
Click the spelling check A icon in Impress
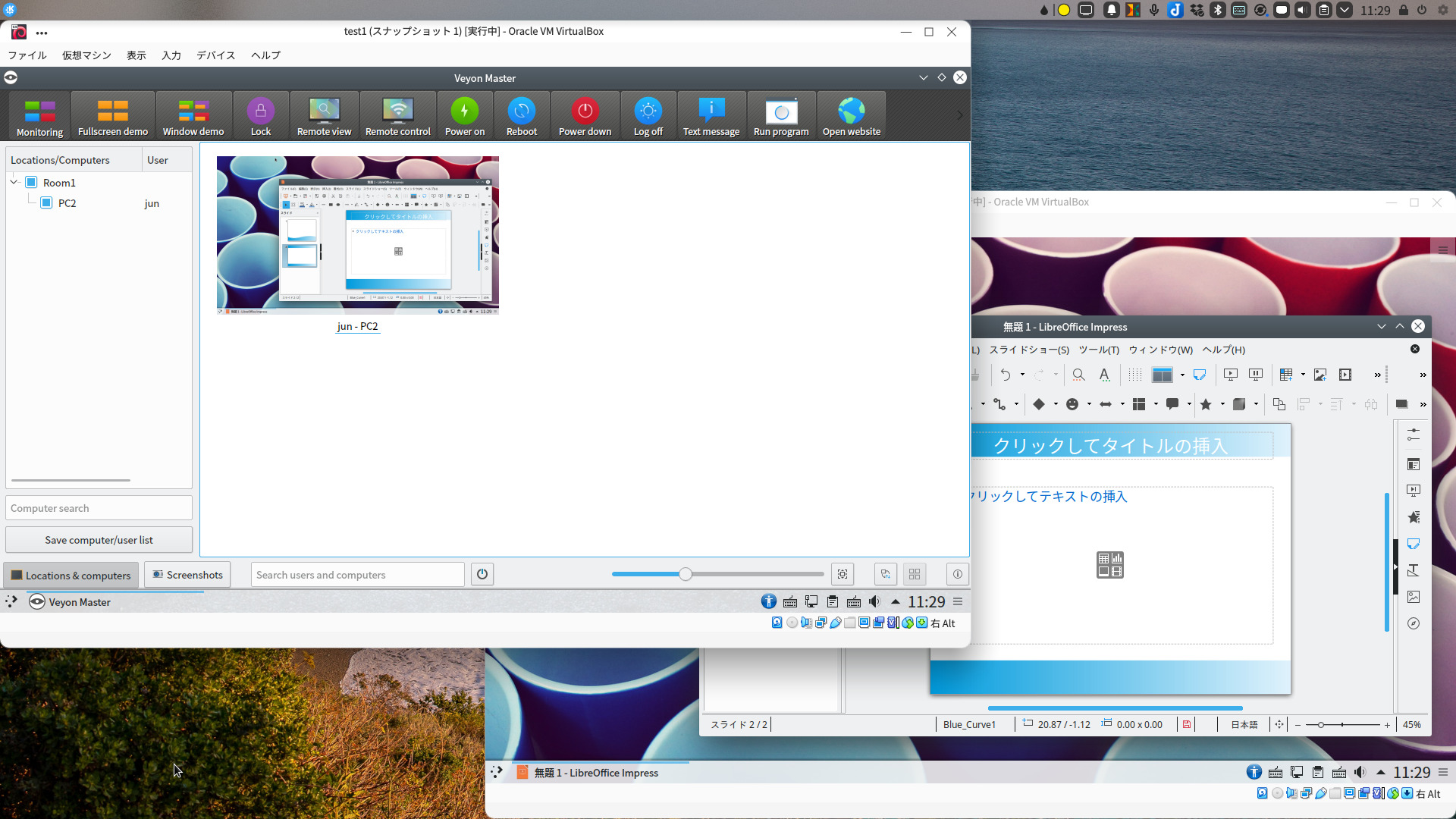tap(1105, 375)
